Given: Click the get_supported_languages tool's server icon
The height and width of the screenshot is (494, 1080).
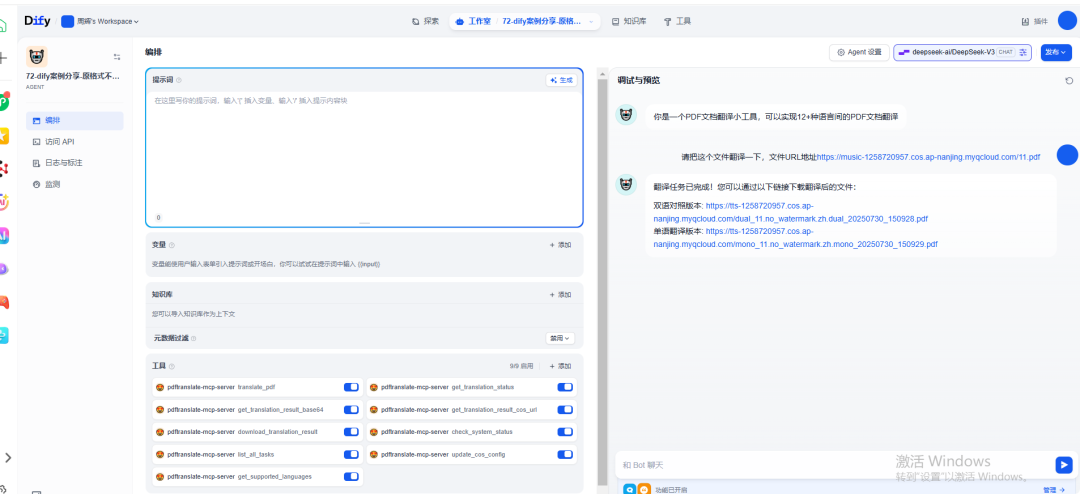Looking at the screenshot, I should tap(160, 477).
